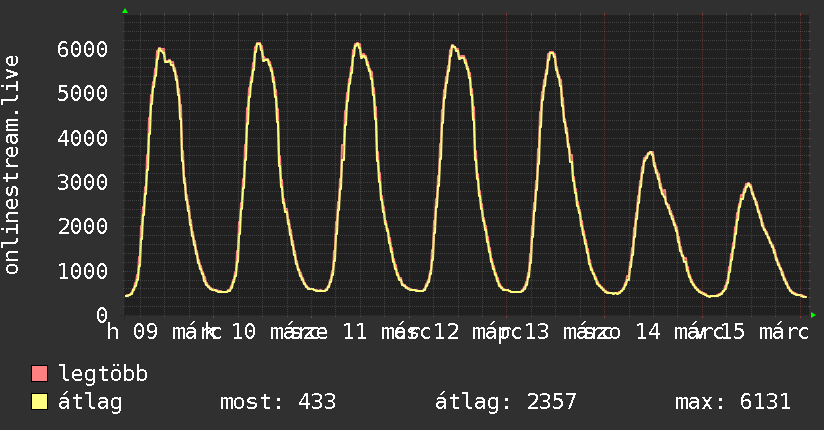Image resolution: width=824 pixels, height=430 pixels.
Task: Click the 3000 y-axis label
Action: click(x=83, y=182)
